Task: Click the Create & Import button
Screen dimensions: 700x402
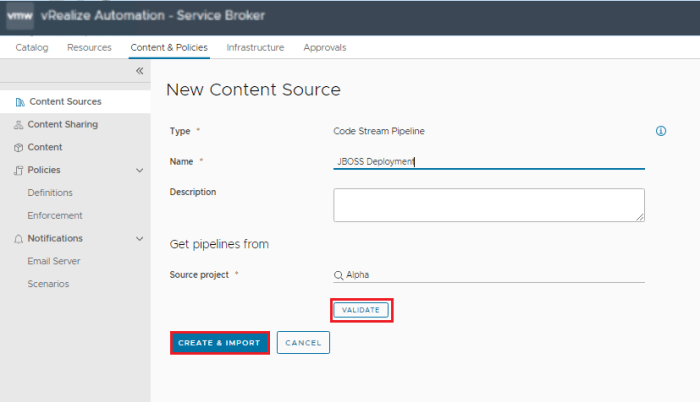Action: coord(220,343)
